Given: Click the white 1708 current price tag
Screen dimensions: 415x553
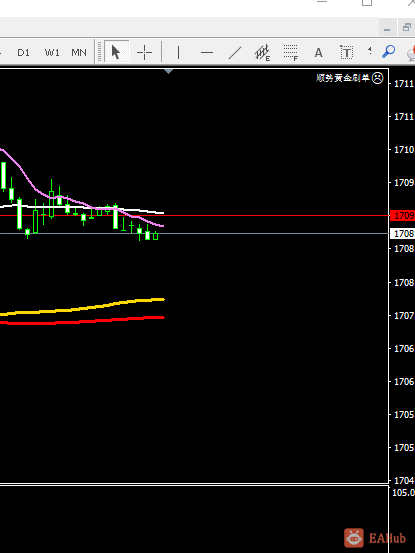Looking at the screenshot, I should pos(402,233).
